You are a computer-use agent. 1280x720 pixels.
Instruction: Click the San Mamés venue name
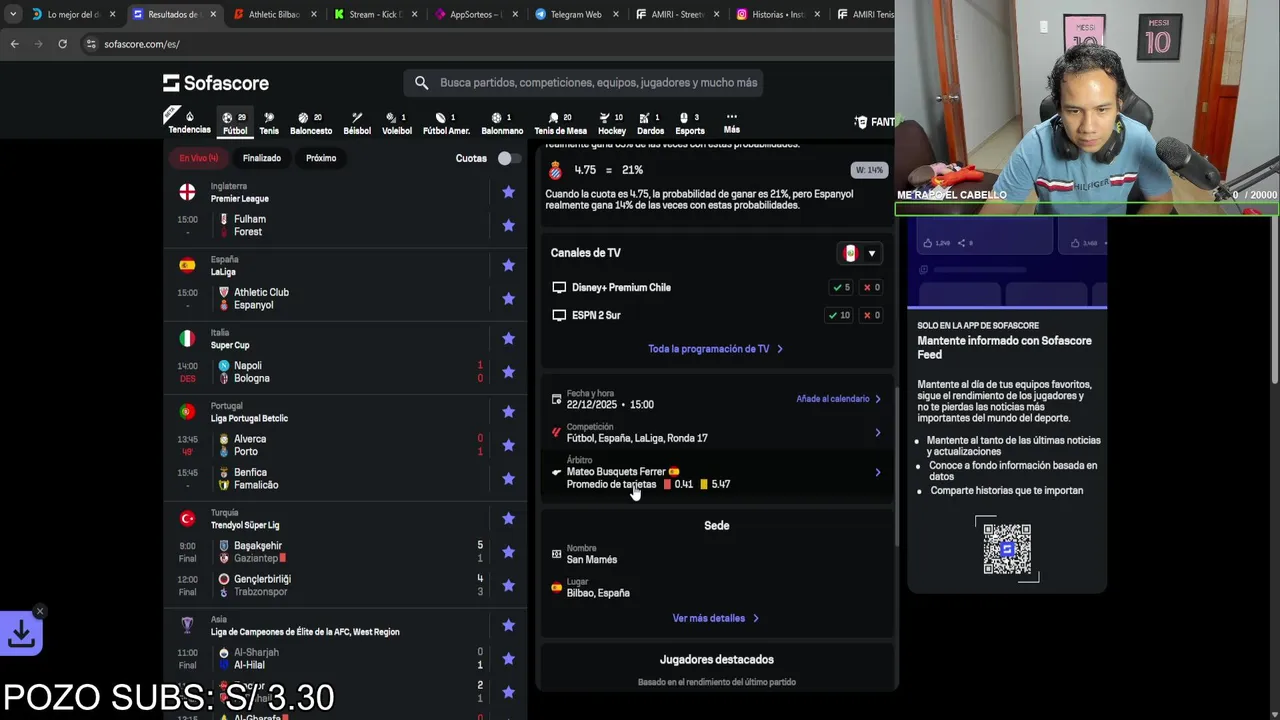pos(592,560)
